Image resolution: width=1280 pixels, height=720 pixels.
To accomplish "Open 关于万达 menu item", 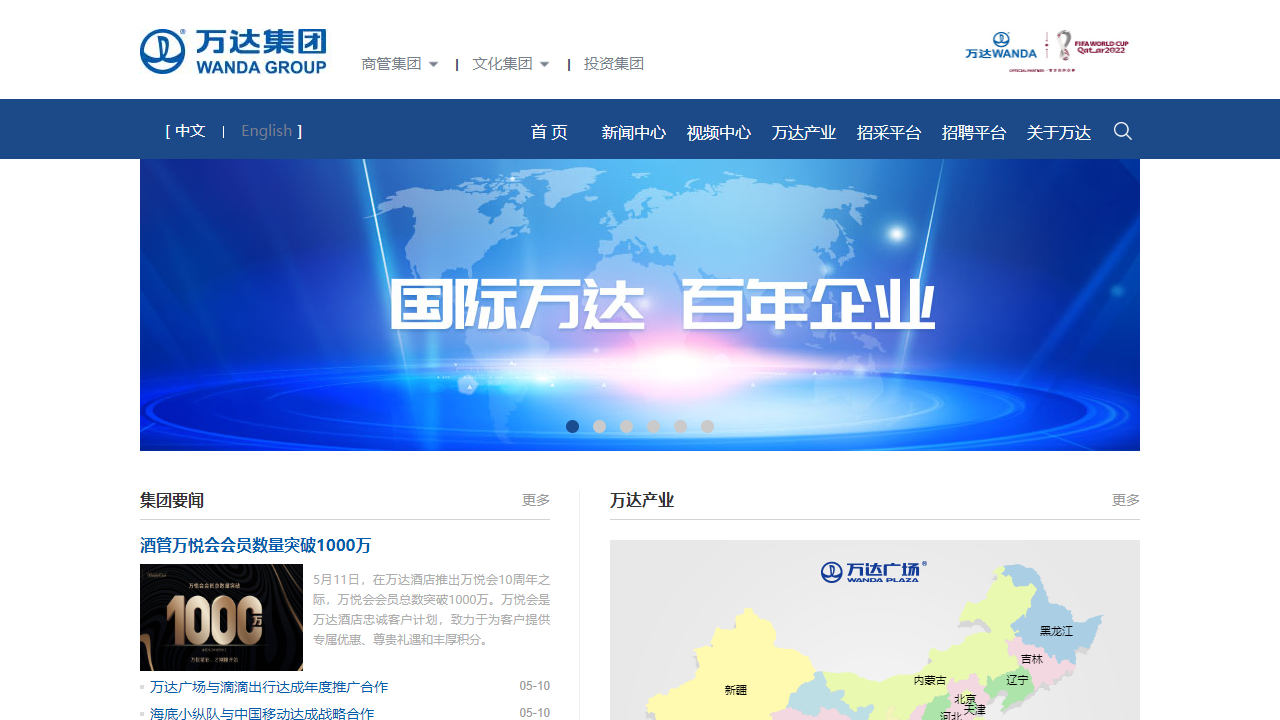I will click(x=1059, y=132).
